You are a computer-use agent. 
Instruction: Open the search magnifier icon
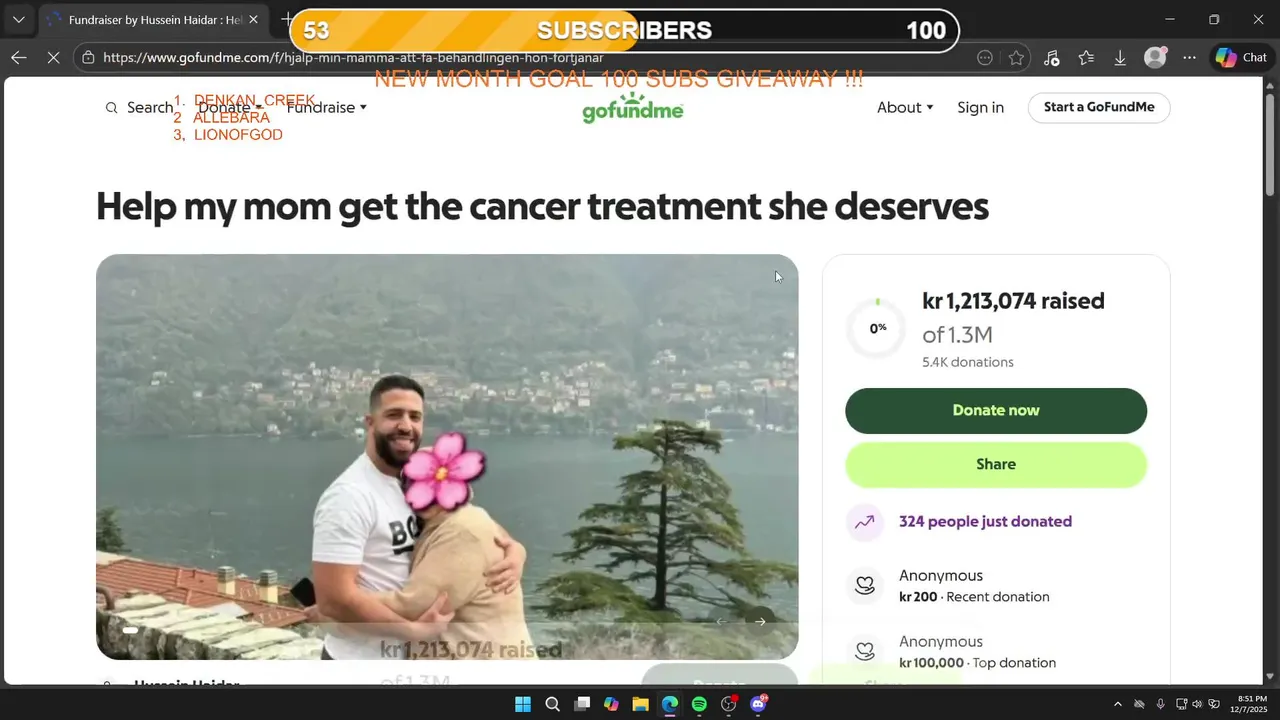112,108
